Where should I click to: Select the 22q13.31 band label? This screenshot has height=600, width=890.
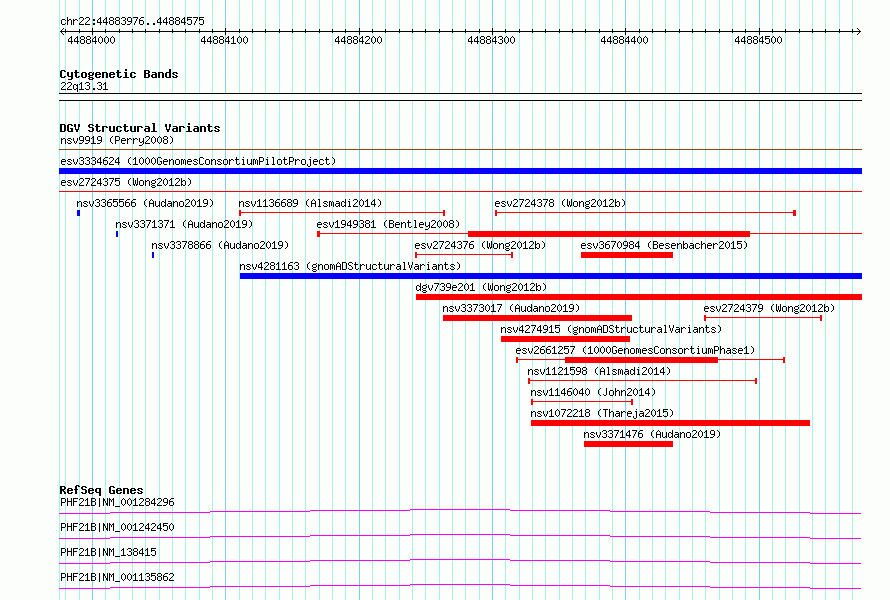click(84, 86)
